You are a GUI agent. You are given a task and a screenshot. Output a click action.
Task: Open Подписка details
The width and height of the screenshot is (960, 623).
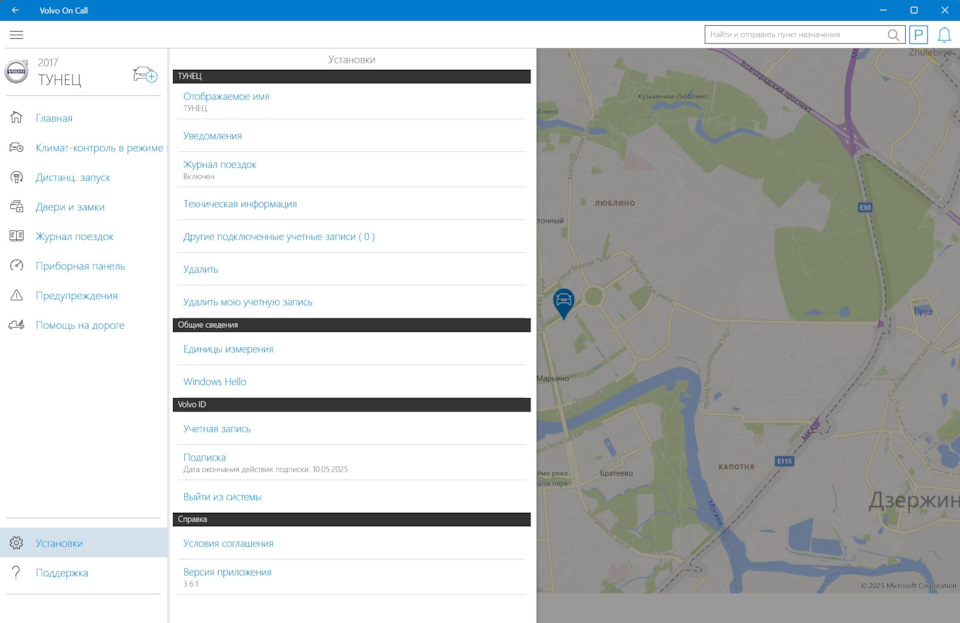(x=351, y=463)
